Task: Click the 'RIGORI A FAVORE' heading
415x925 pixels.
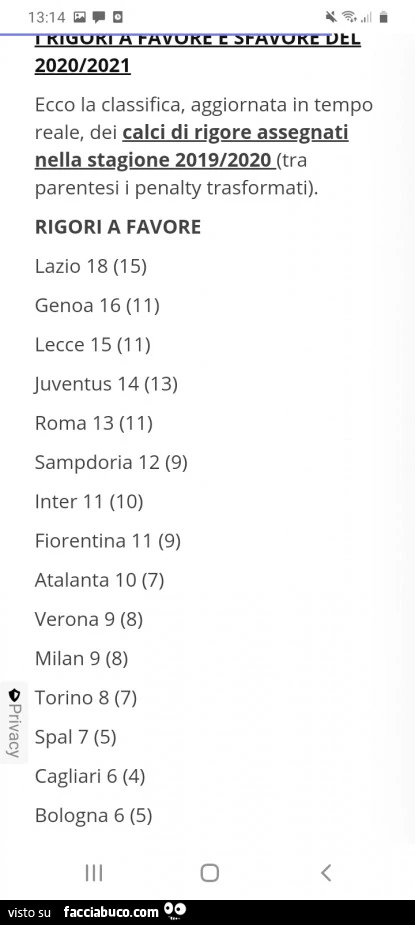Action: pos(118,227)
